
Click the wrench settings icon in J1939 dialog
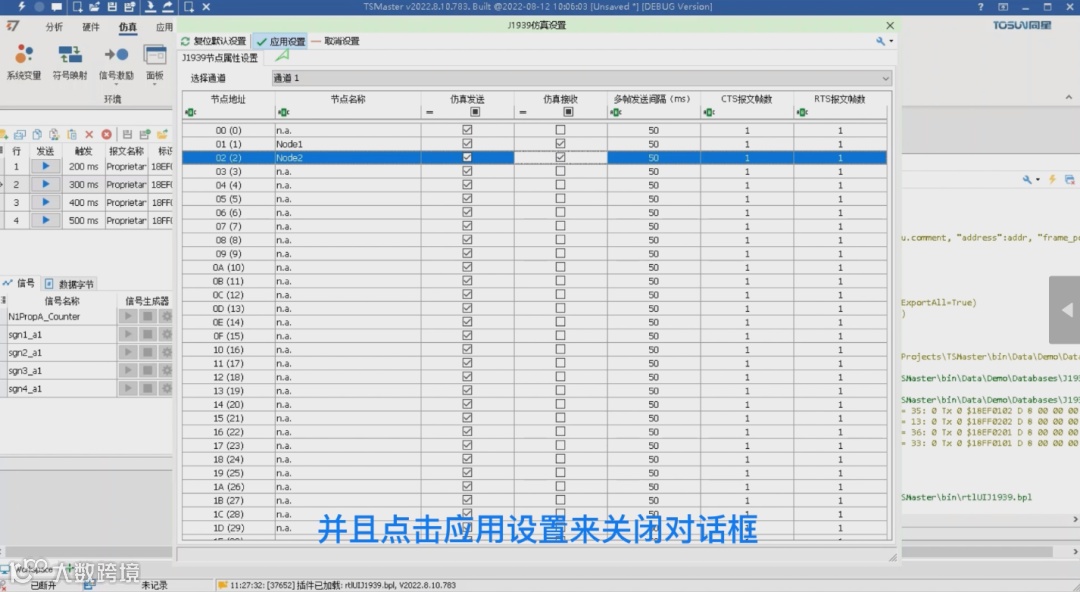click(880, 41)
